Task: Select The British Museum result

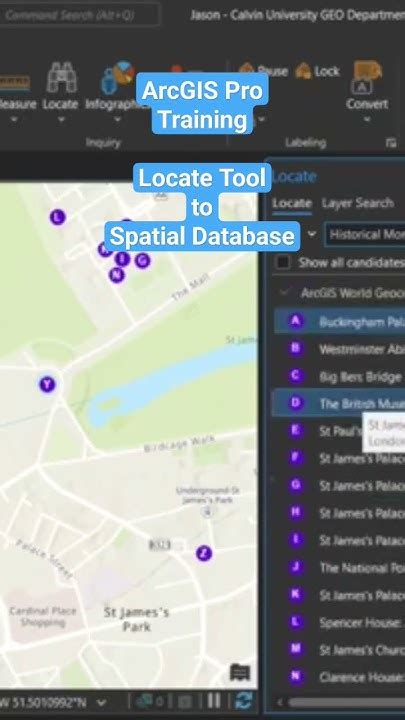Action: point(339,403)
